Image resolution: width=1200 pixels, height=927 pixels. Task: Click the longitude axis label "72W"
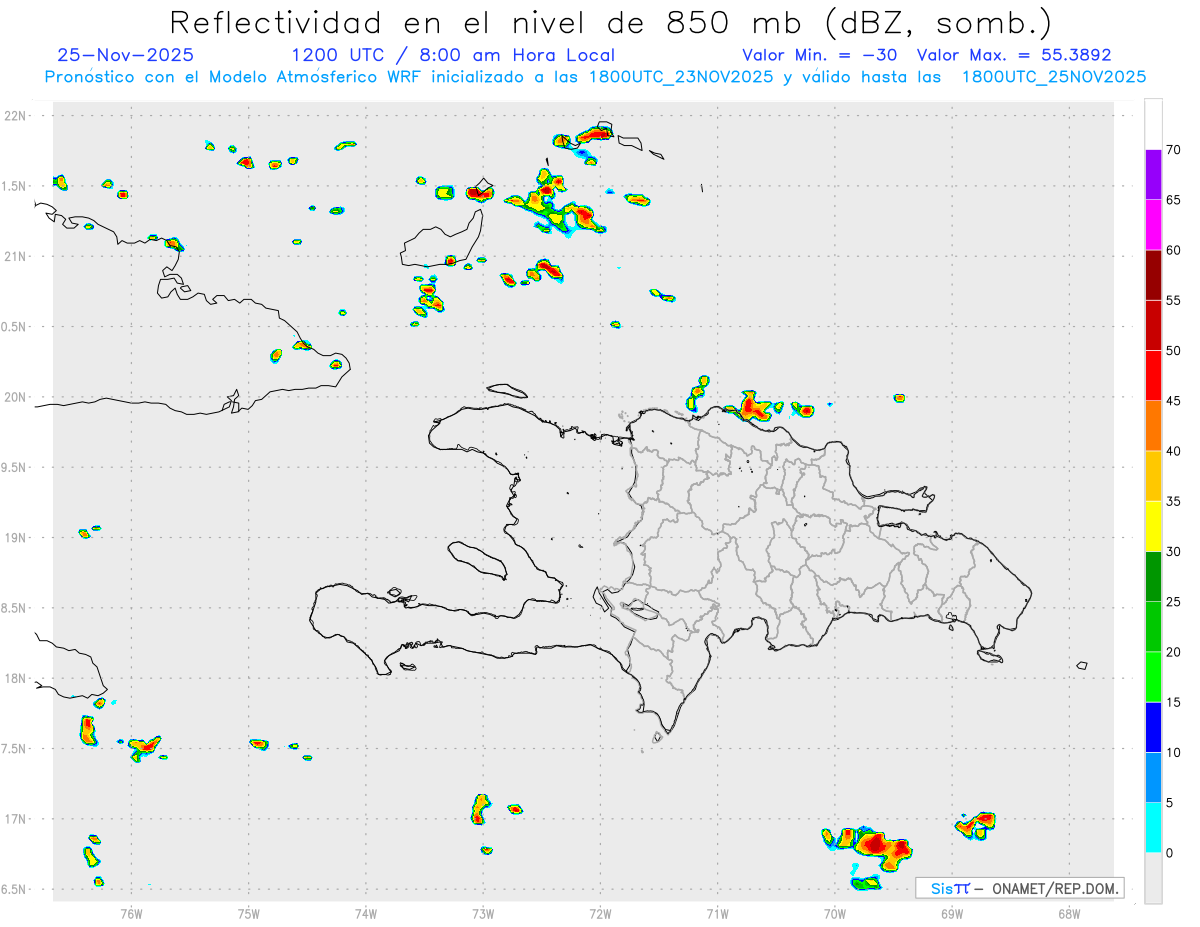click(600, 913)
